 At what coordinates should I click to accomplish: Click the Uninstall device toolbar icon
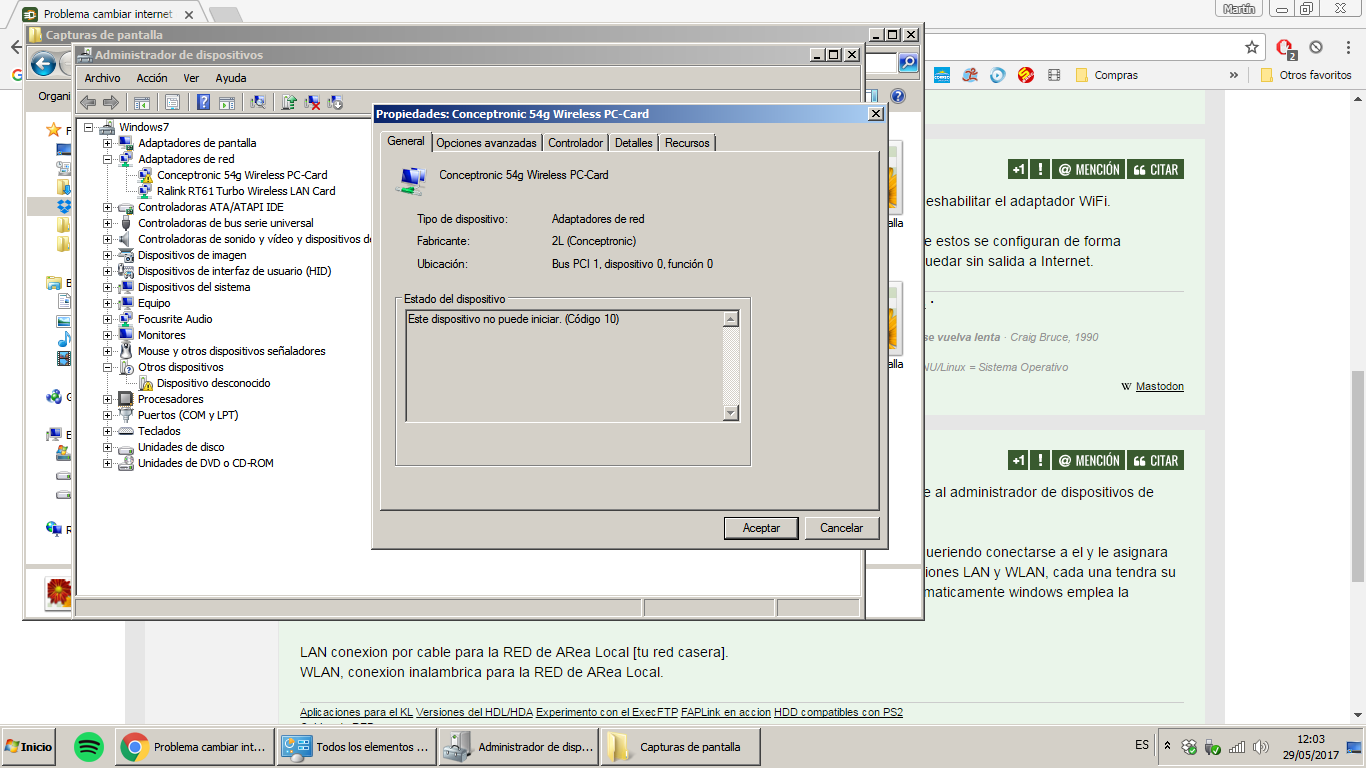pos(312,102)
